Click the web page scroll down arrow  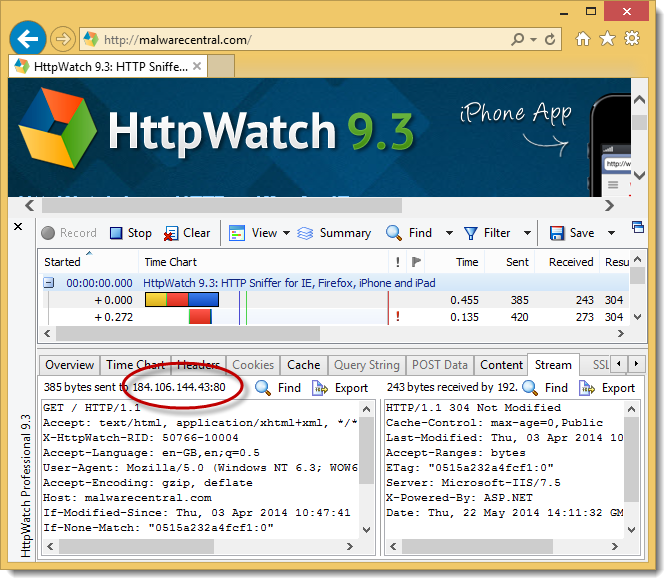[x=639, y=175]
